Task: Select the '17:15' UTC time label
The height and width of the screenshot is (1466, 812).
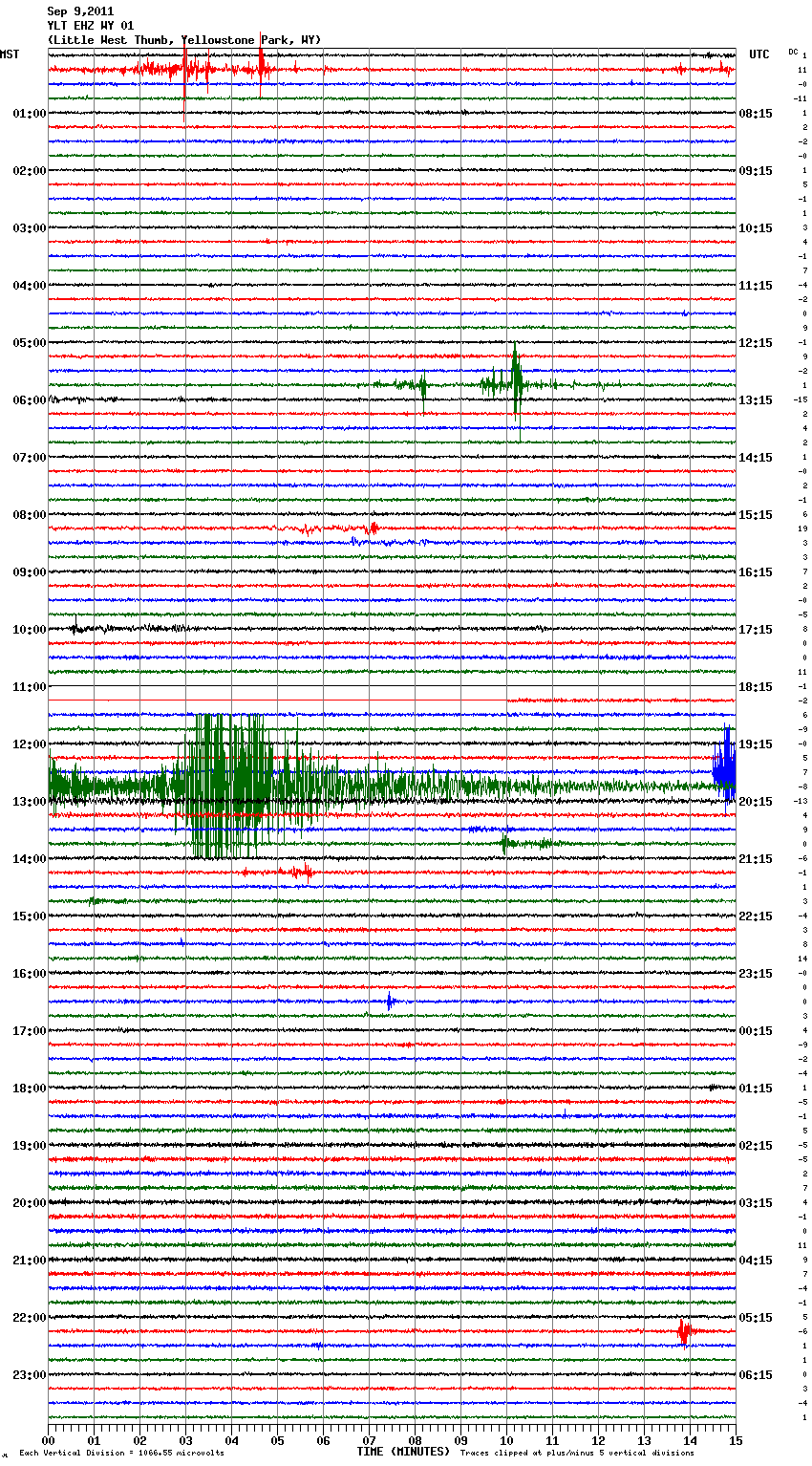Action: point(756,630)
